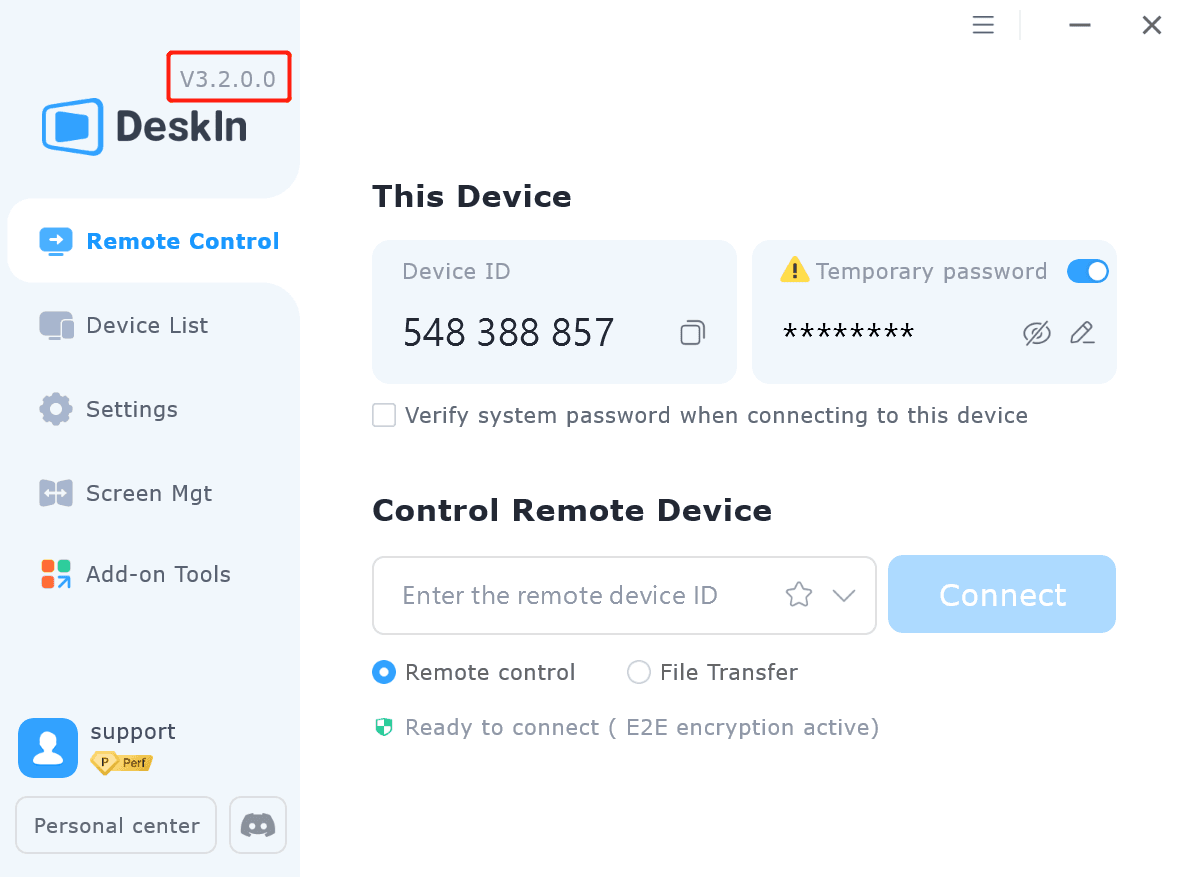This screenshot has width=1180, height=877.
Task: Click the favorites star in remote ID field
Action: coord(798,595)
